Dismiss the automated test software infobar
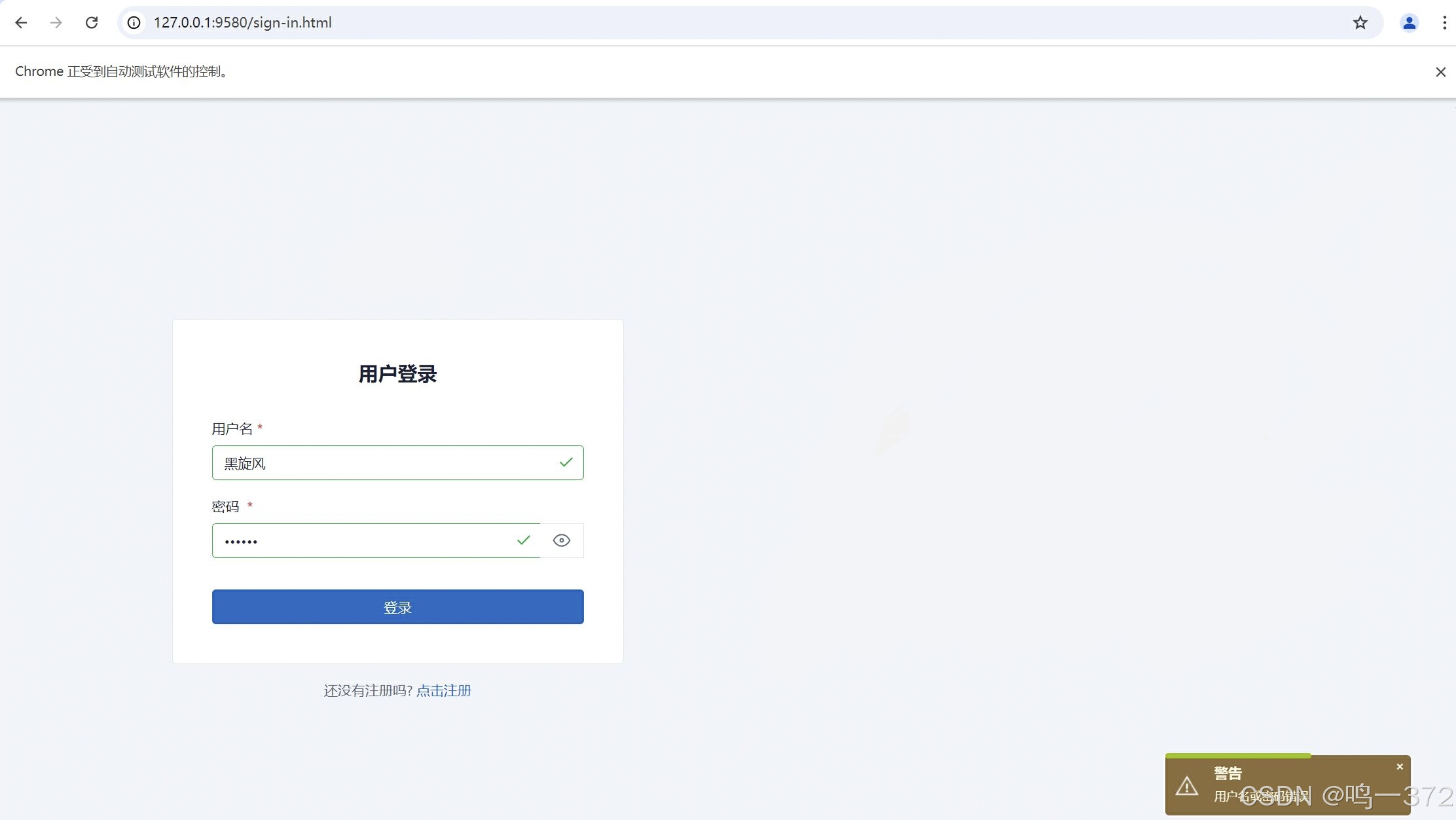 1440,72
